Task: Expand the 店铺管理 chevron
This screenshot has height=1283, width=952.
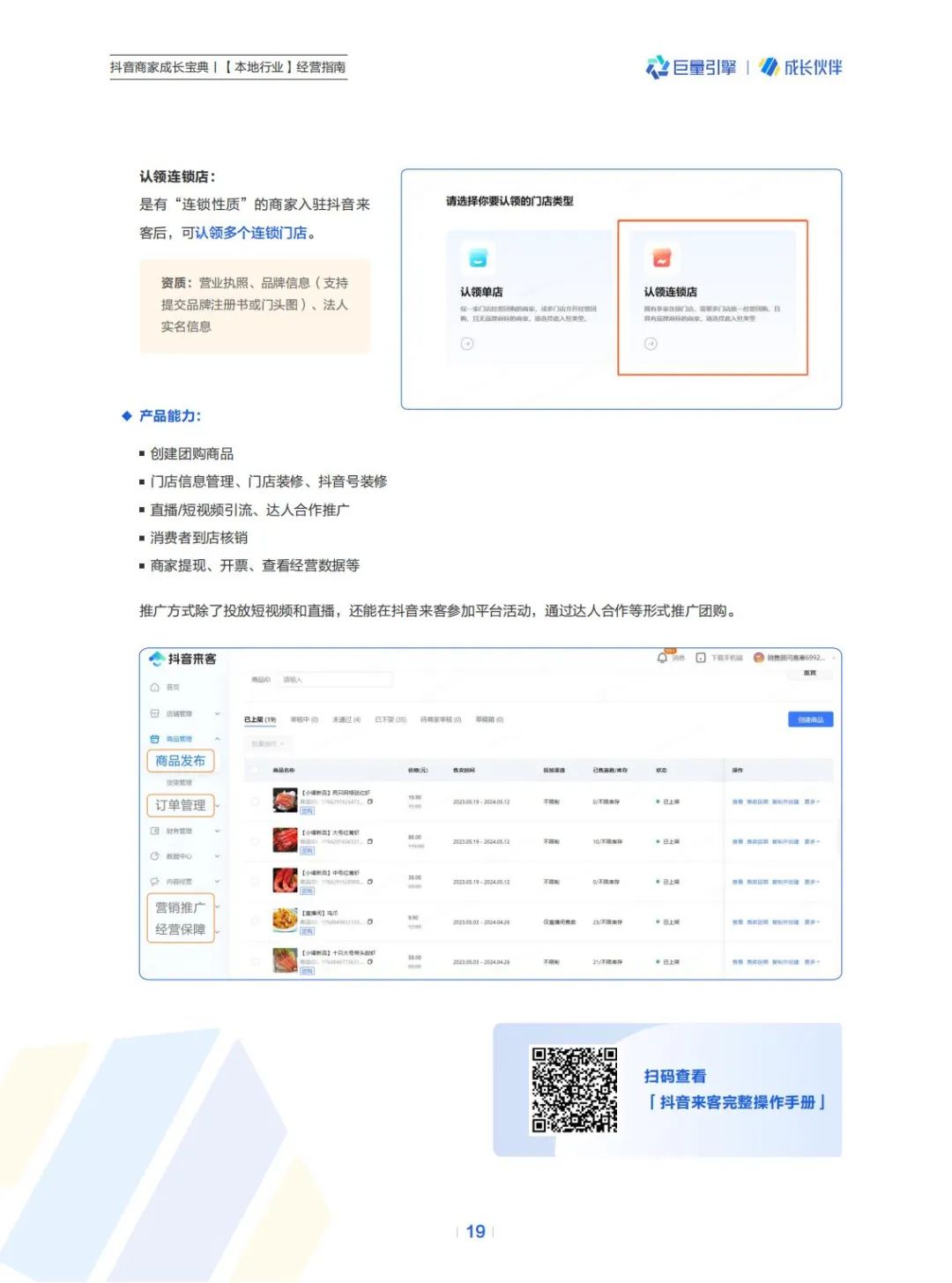Action: (x=218, y=713)
